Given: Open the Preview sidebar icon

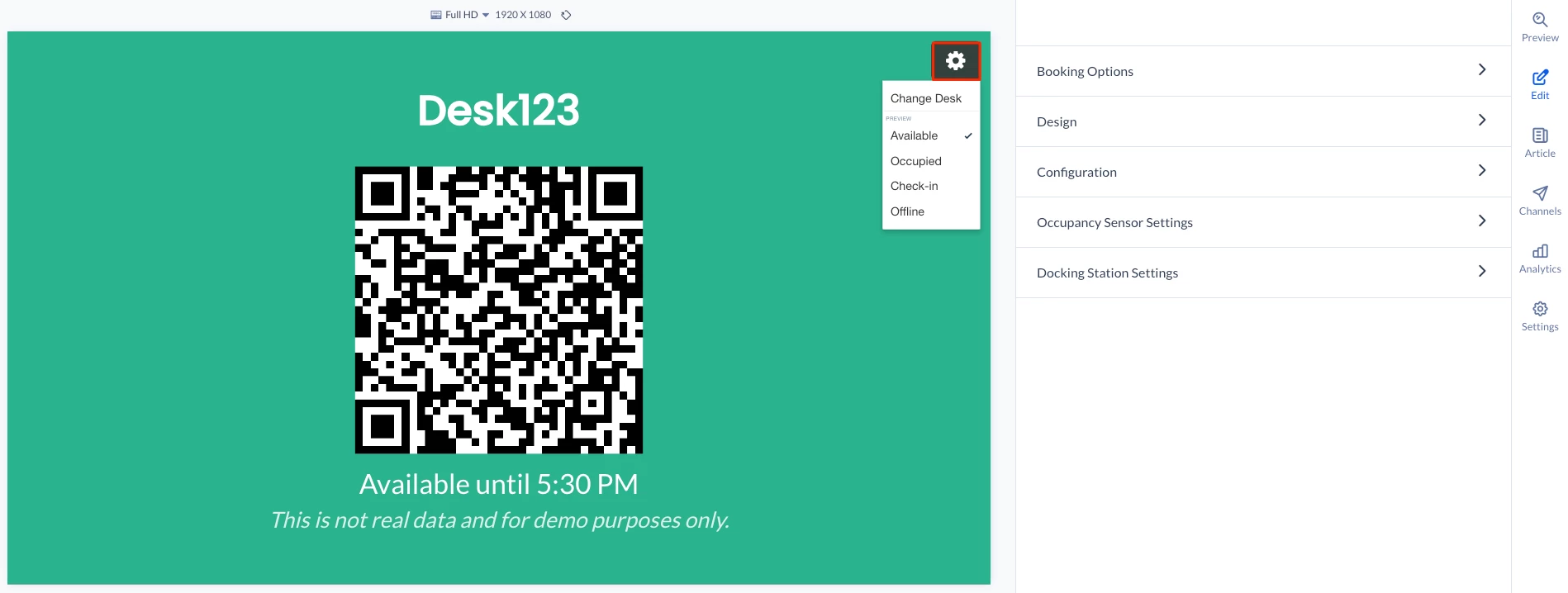Looking at the screenshot, I should pos(1540,27).
